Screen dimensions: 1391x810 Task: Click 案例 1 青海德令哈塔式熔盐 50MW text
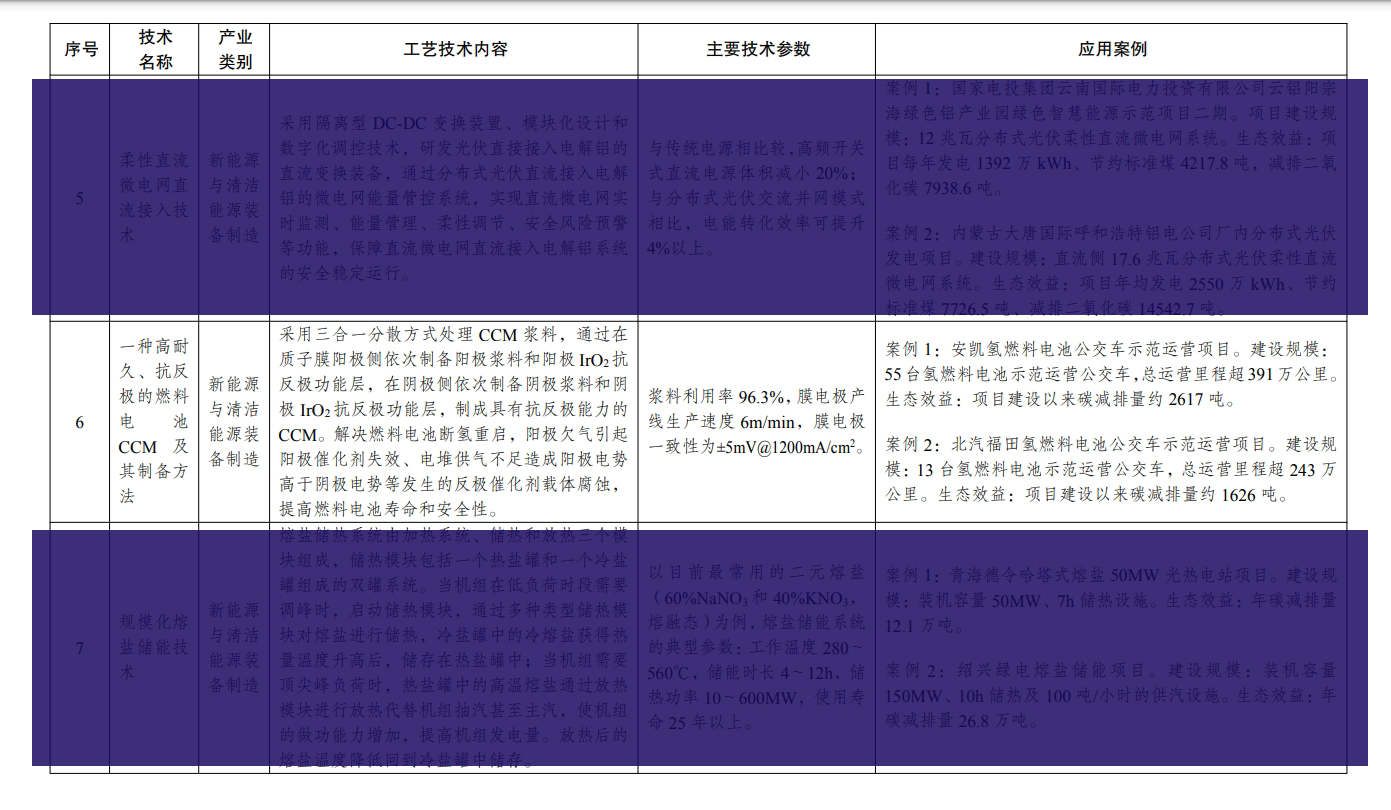[x=1111, y=600]
